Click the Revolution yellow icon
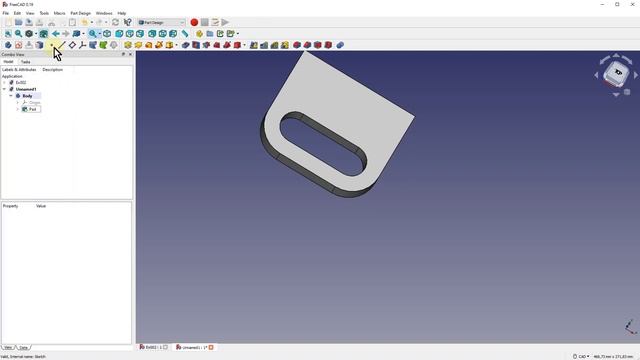Screen dimensions: 640x360 pyautogui.click(x=138, y=45)
